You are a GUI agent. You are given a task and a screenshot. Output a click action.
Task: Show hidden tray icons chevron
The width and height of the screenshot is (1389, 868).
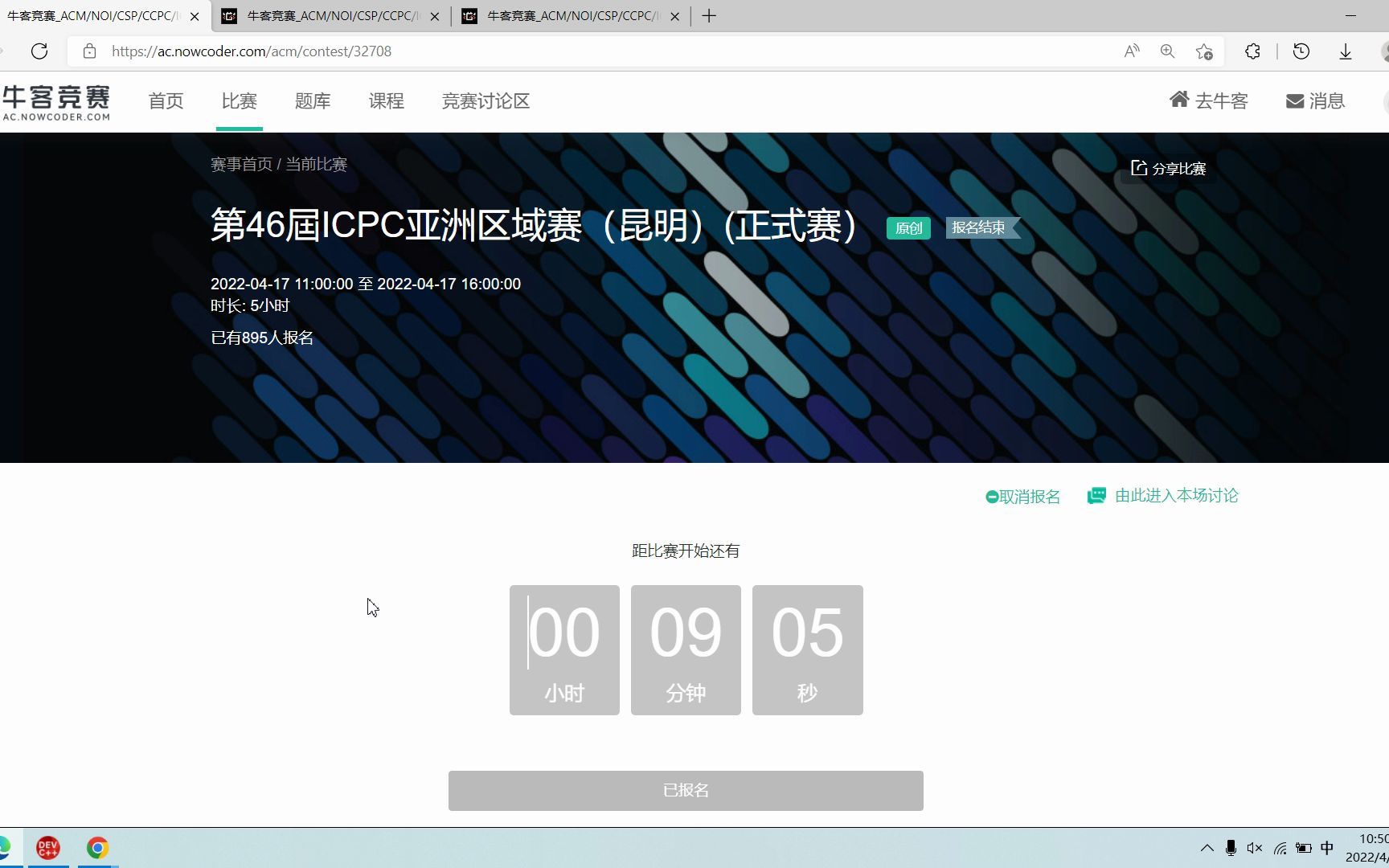tap(1207, 848)
